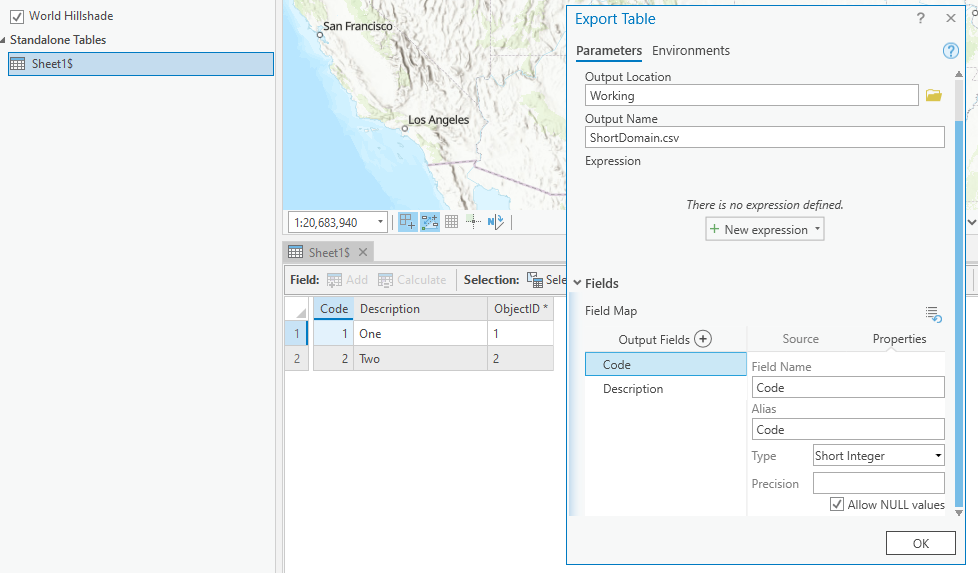Click the Output Name field
This screenshot has width=978, height=573.
point(765,137)
